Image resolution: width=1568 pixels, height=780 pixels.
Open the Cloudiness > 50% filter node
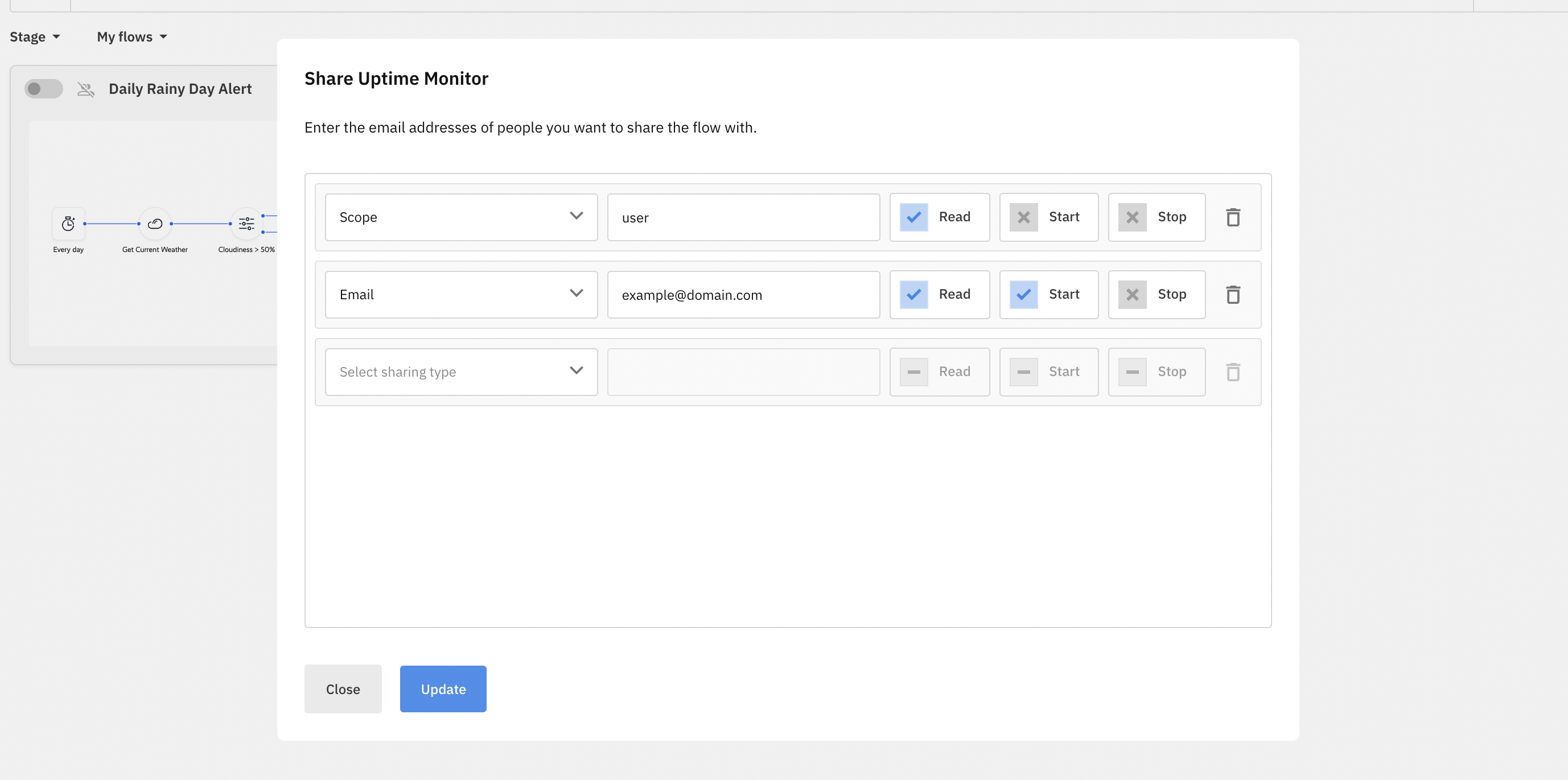pyautogui.click(x=246, y=224)
